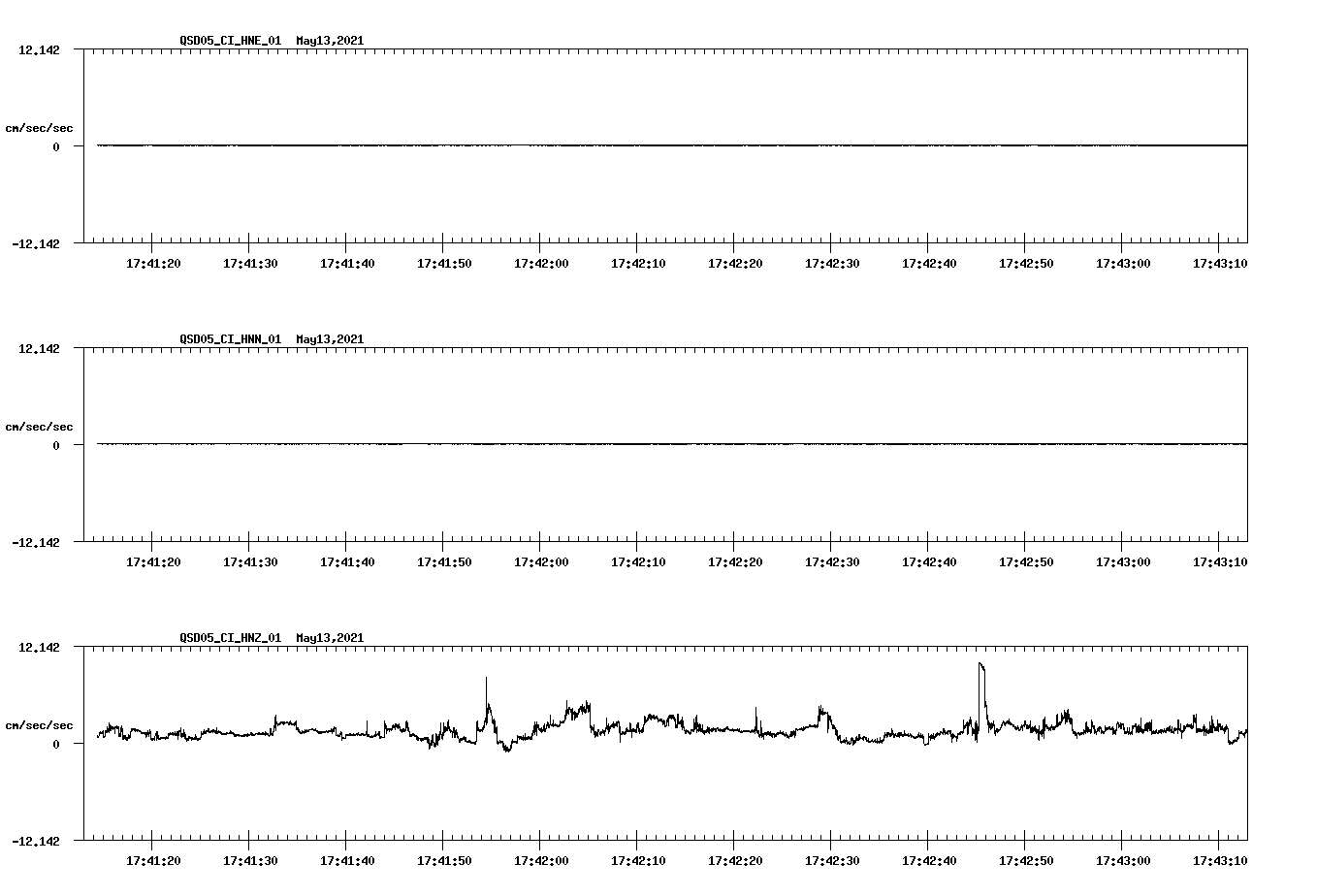Click the peak near 17:41:55 in HNZ trace
This screenshot has width=1317, height=896.
(486, 684)
